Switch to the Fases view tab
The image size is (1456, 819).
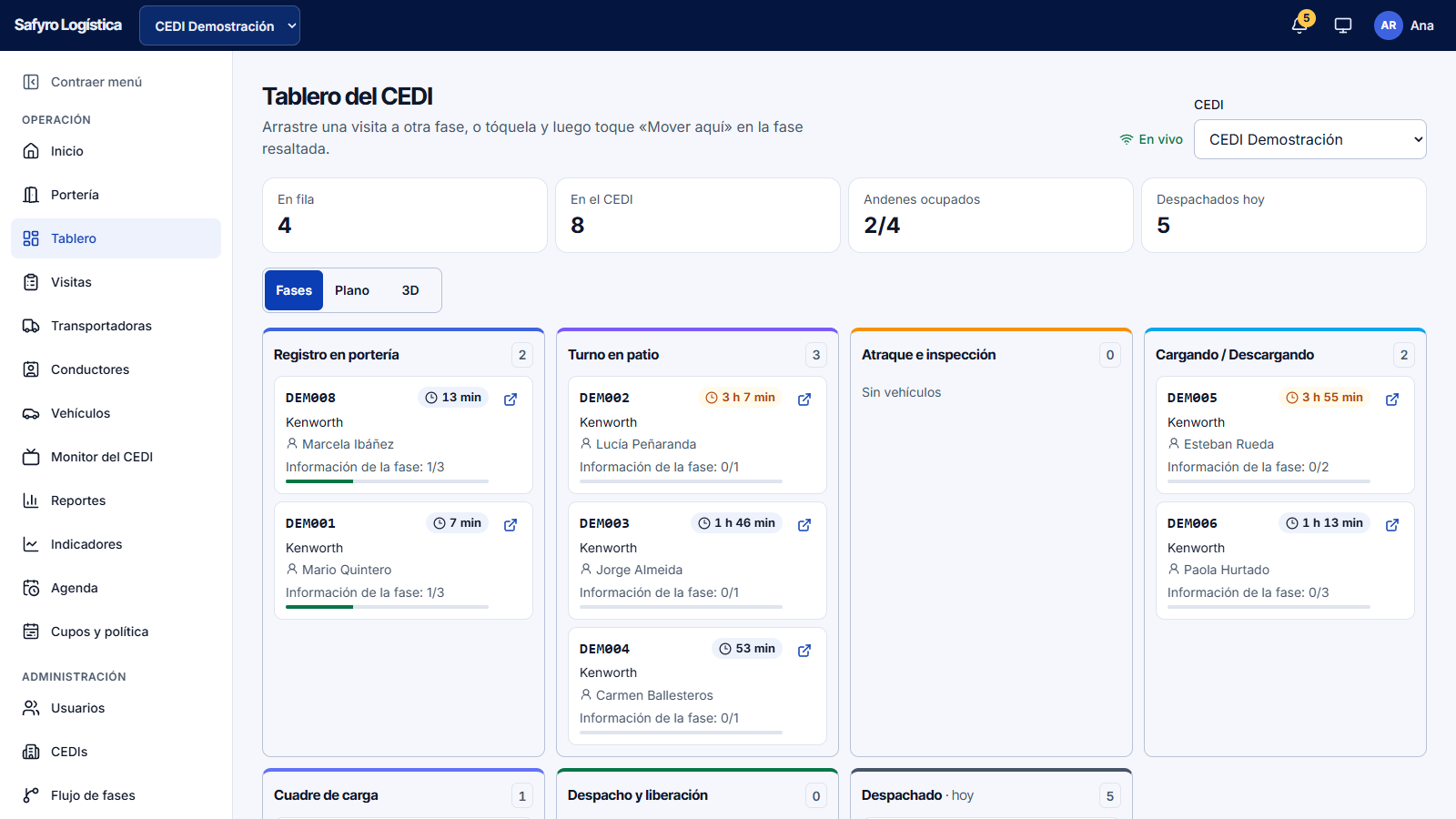(x=294, y=290)
